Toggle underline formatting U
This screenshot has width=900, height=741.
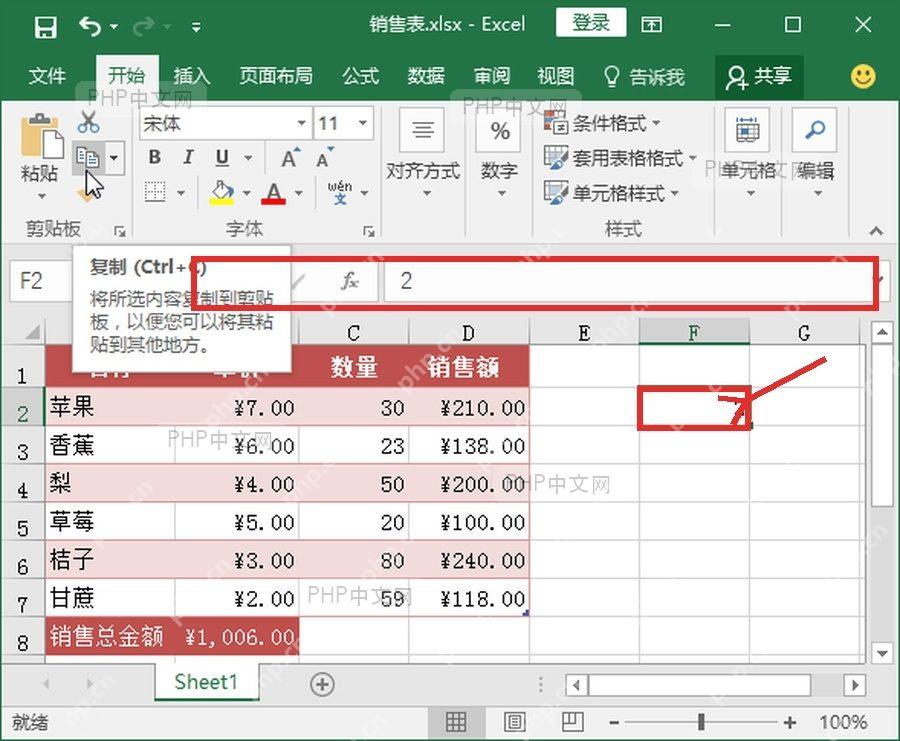[222, 157]
